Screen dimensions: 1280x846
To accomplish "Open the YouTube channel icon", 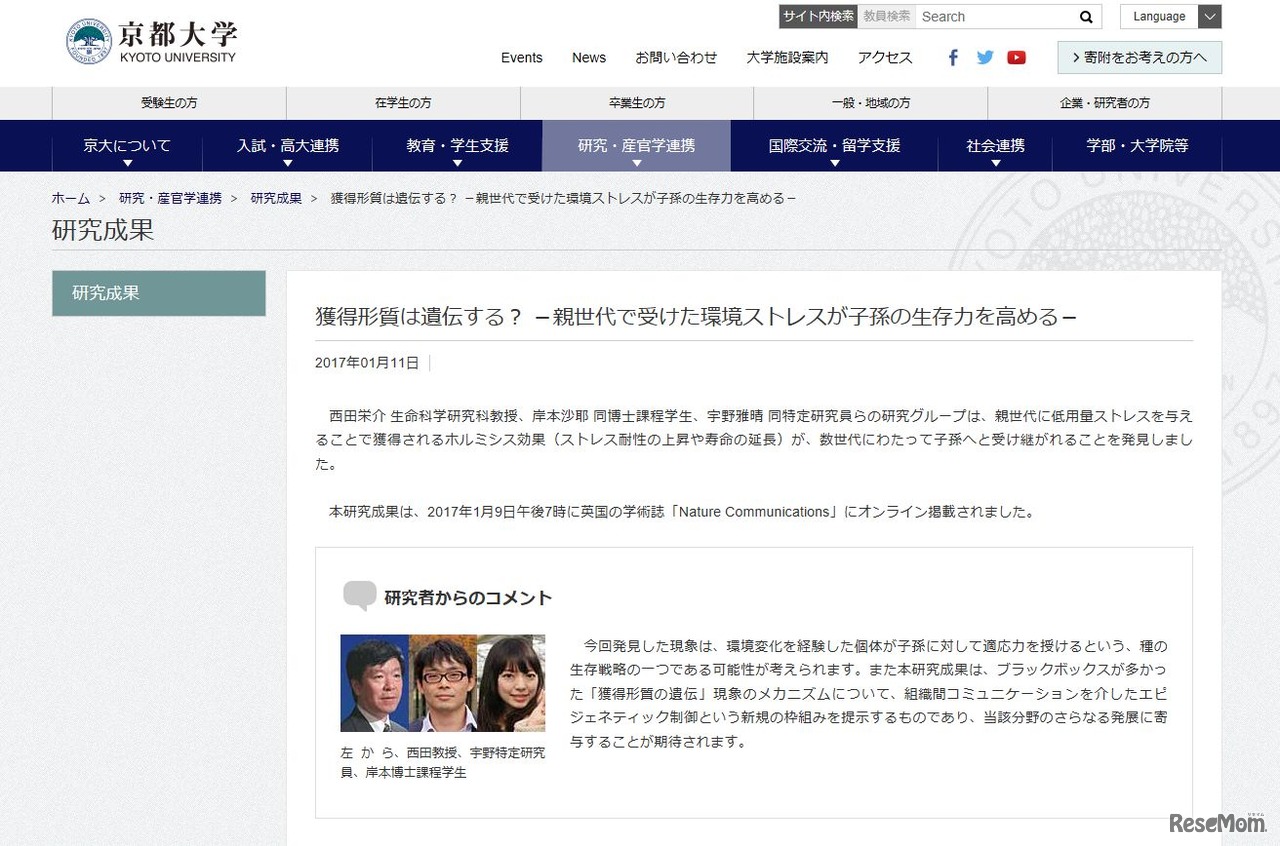I will click(x=1017, y=57).
